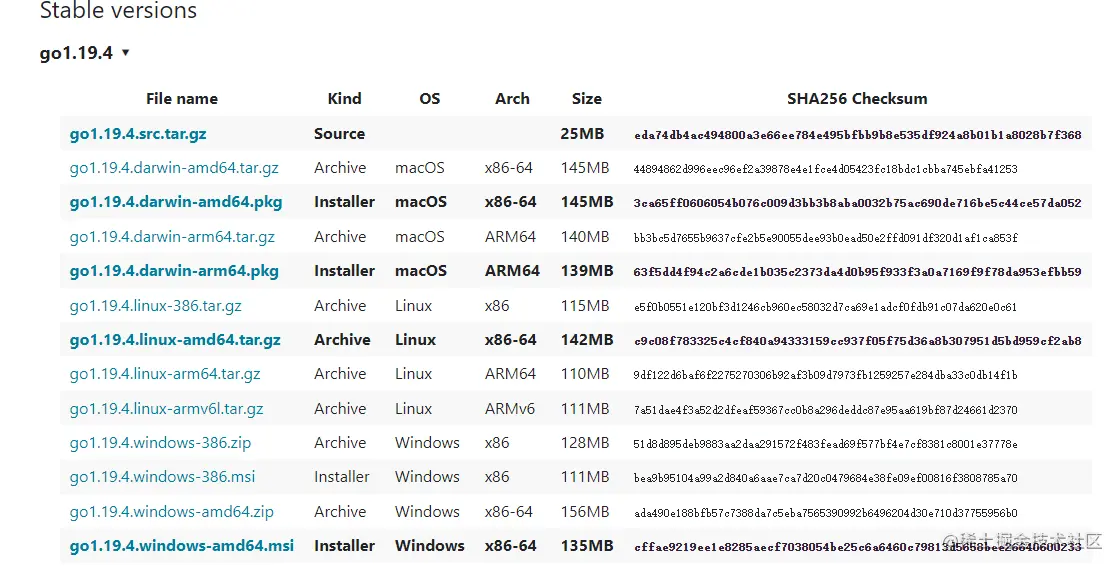This screenshot has height=569, width=1120.
Task: Select the checksum for go1.19.4.darwin-arm64.pkg
Action: [x=858, y=272]
